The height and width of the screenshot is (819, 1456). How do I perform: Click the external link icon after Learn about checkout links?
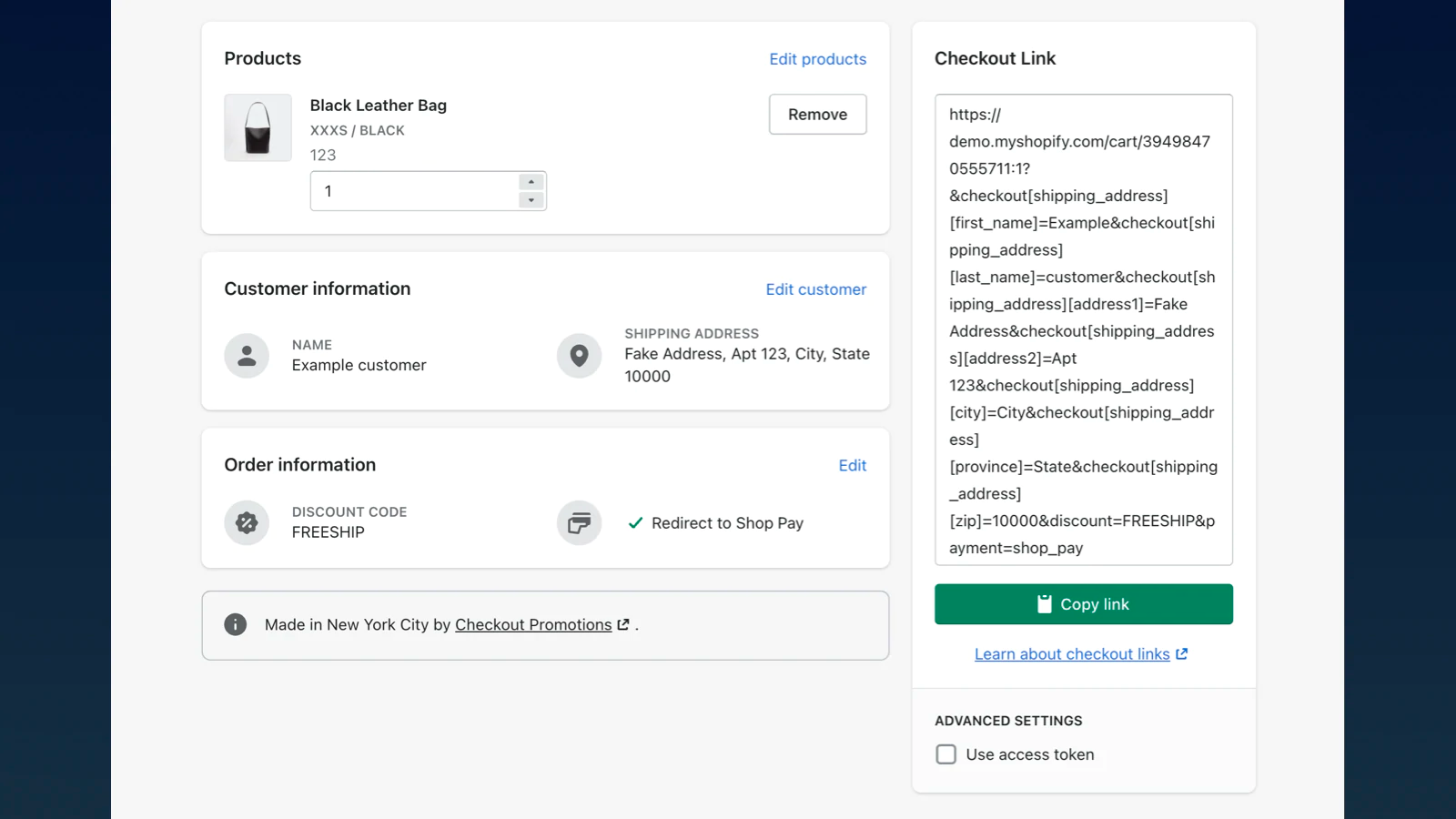1181,653
